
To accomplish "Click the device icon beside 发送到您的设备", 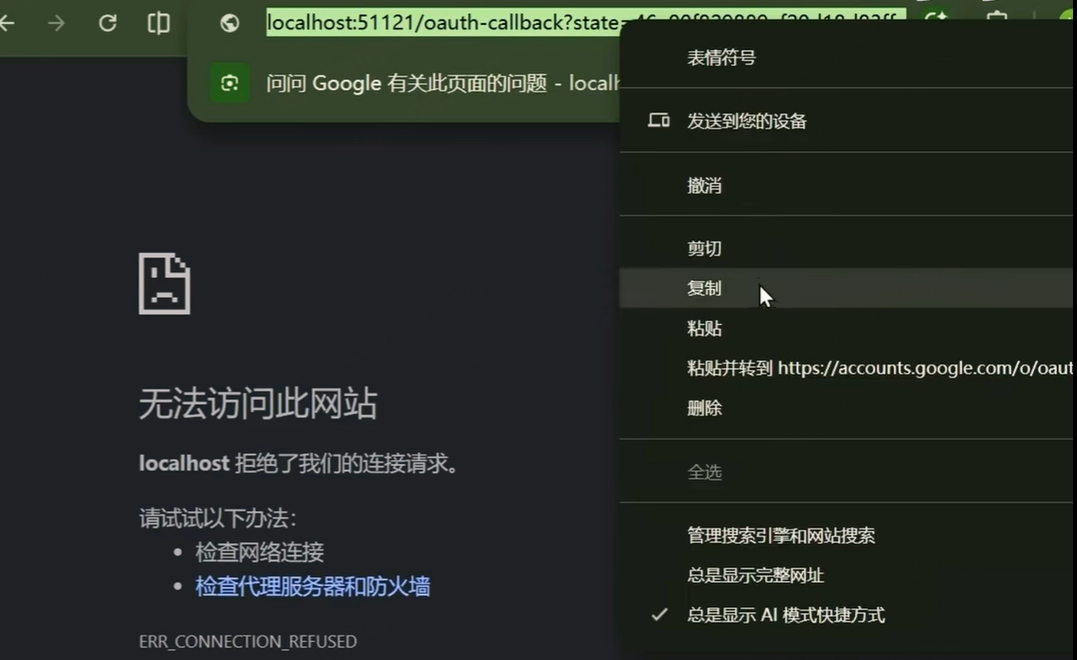I will click(658, 121).
